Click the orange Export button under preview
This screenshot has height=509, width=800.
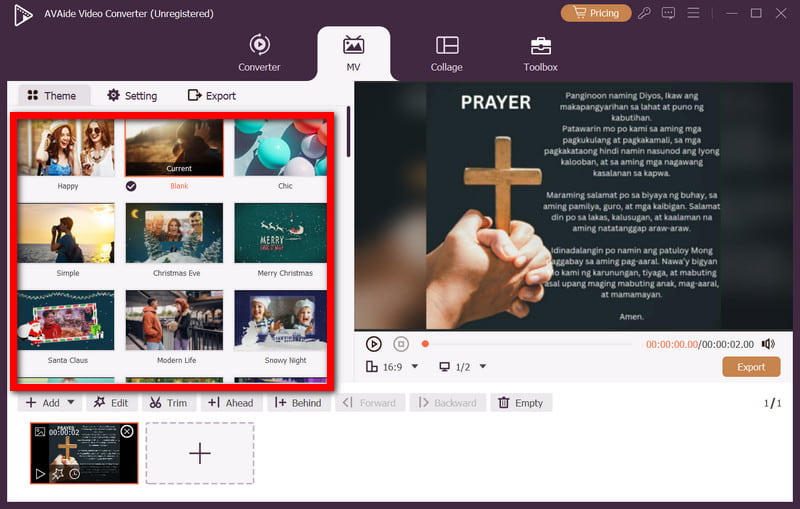tap(751, 367)
